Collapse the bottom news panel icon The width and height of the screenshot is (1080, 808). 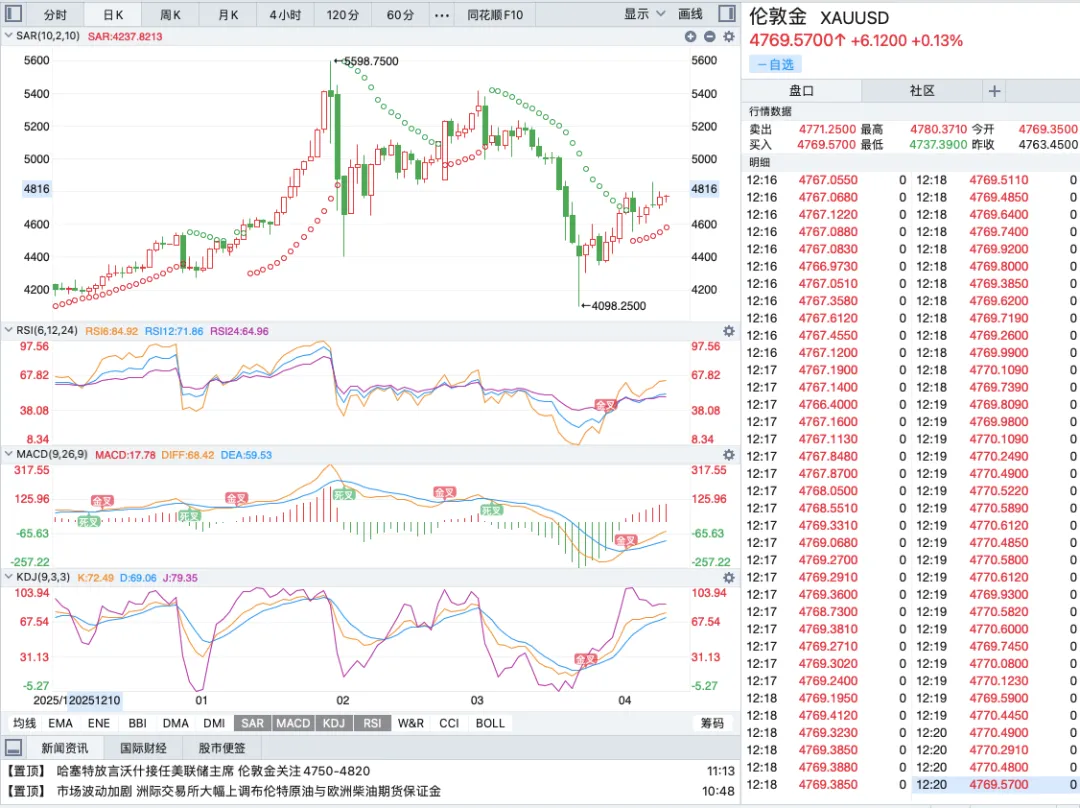tap(13, 747)
